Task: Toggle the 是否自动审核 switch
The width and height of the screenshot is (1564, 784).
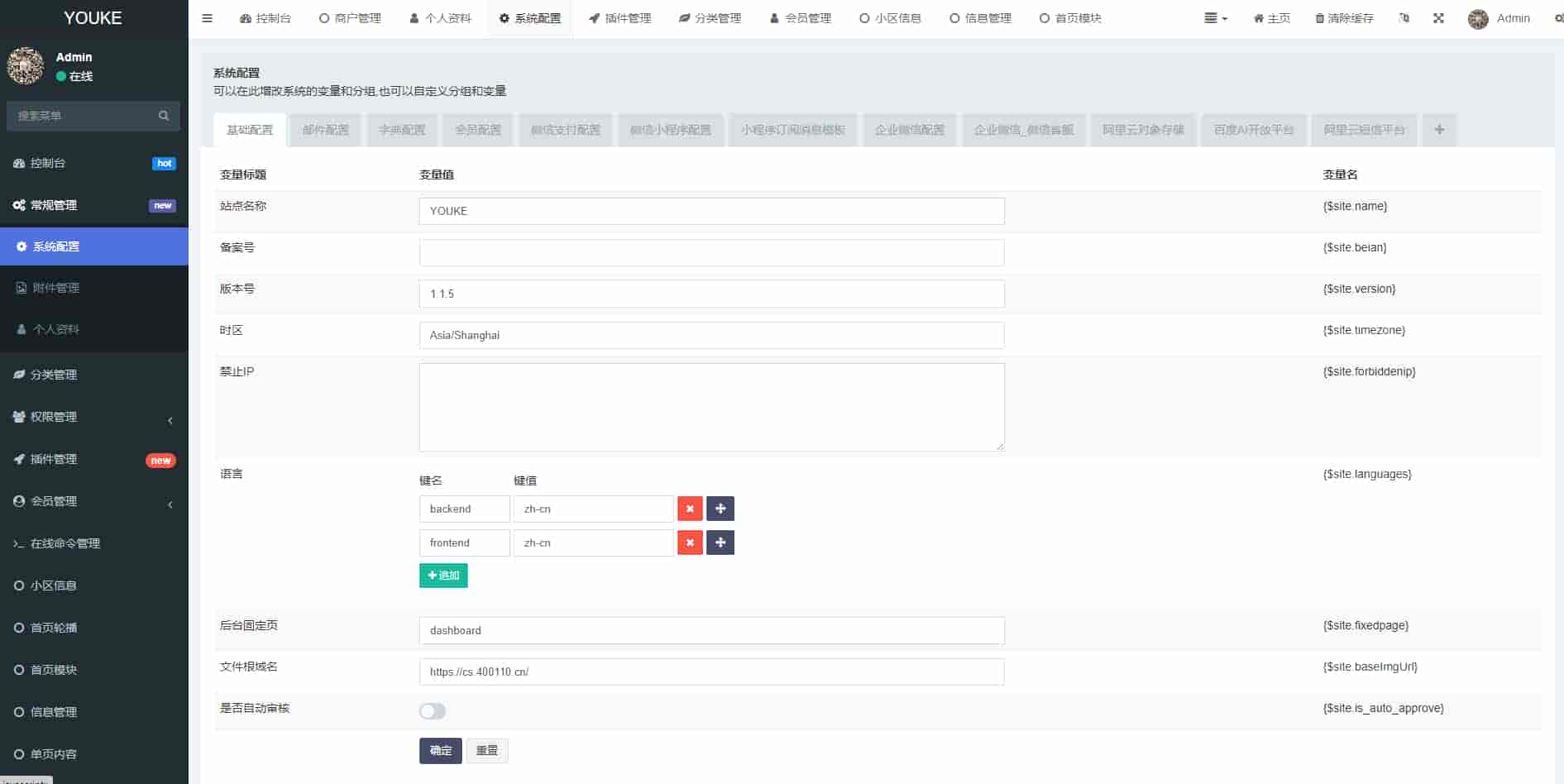Action: coord(432,711)
